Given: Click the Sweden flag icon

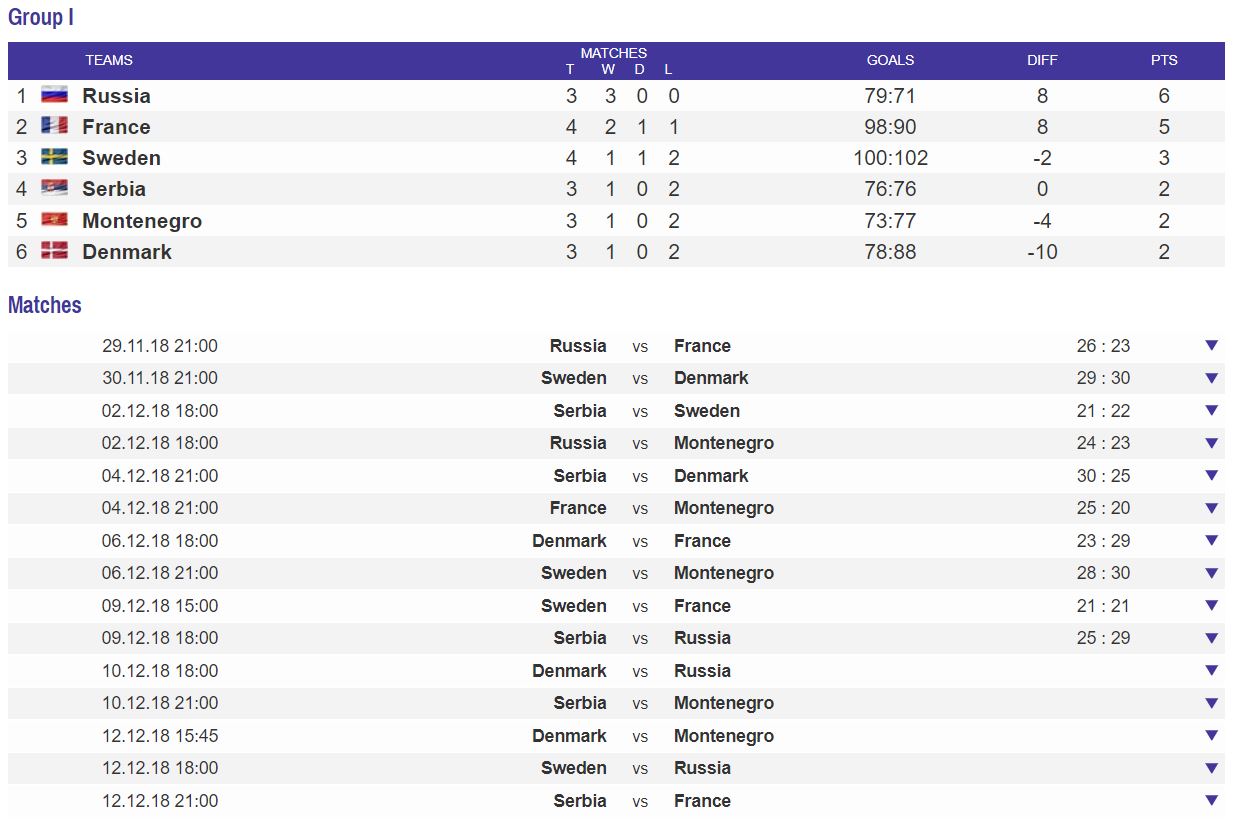Looking at the screenshot, I should 54,157.
